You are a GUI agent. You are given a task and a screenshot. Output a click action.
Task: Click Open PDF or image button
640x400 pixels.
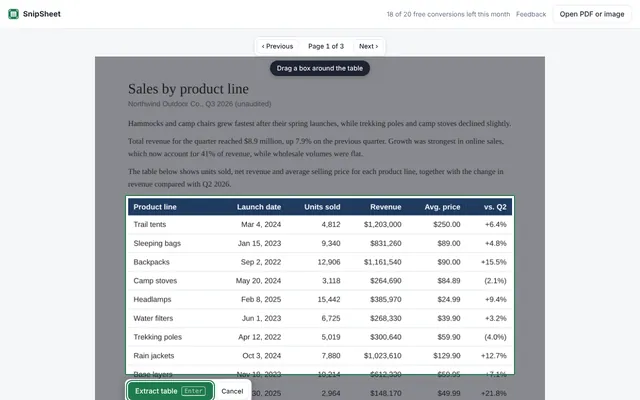coord(592,14)
